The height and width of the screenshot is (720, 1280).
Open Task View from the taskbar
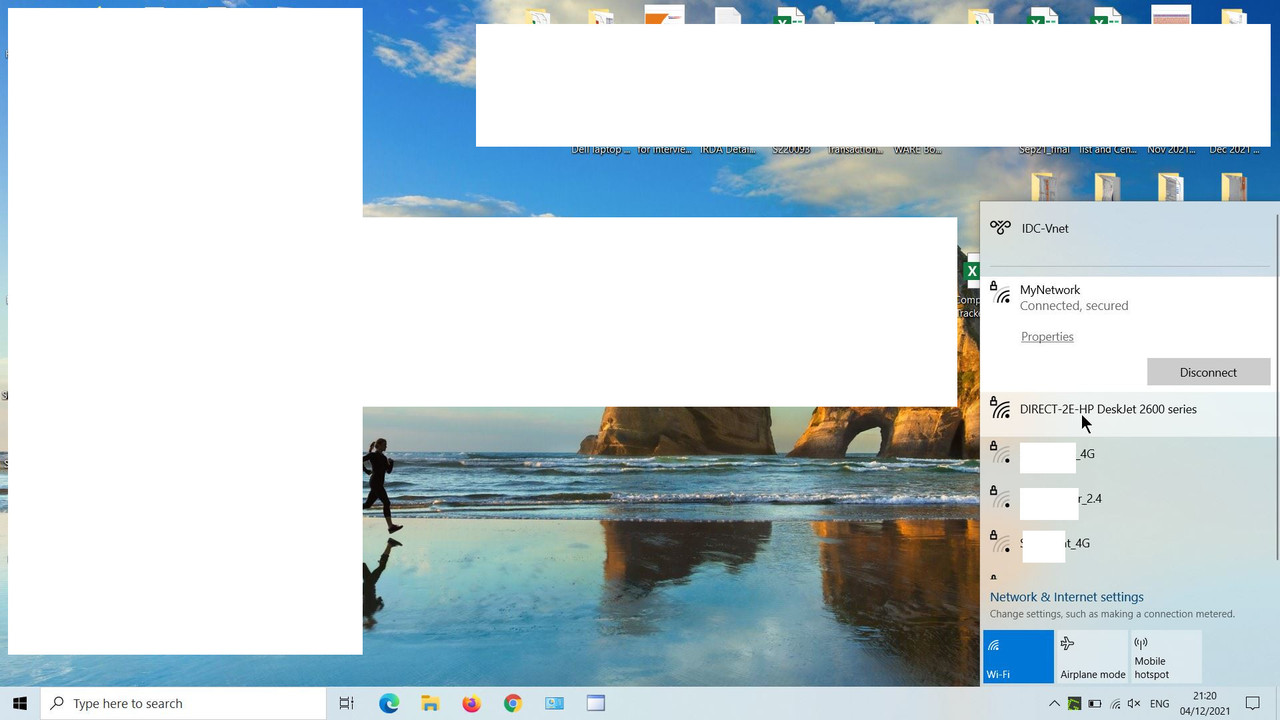346,703
